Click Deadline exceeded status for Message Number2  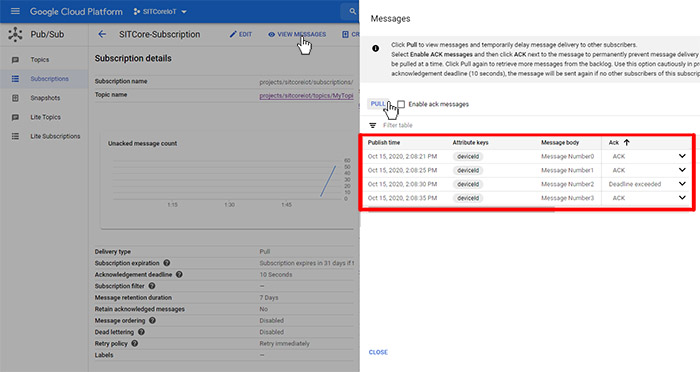click(634, 184)
